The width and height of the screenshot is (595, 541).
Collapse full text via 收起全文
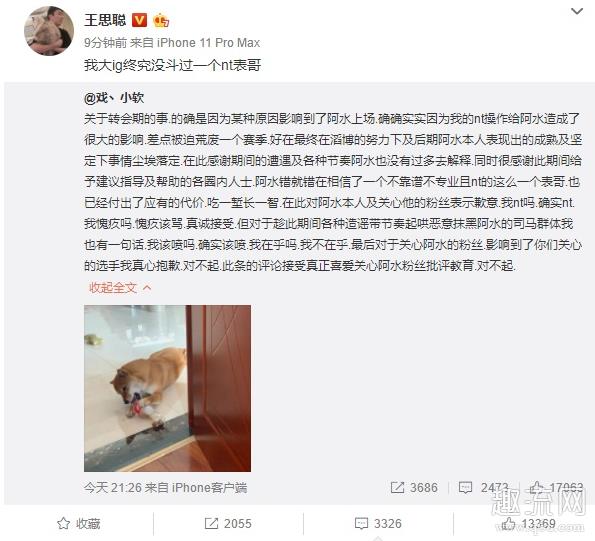click(120, 288)
